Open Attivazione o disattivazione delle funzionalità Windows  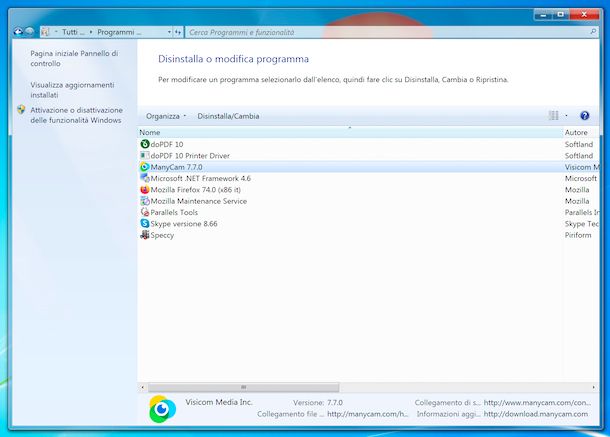76,115
